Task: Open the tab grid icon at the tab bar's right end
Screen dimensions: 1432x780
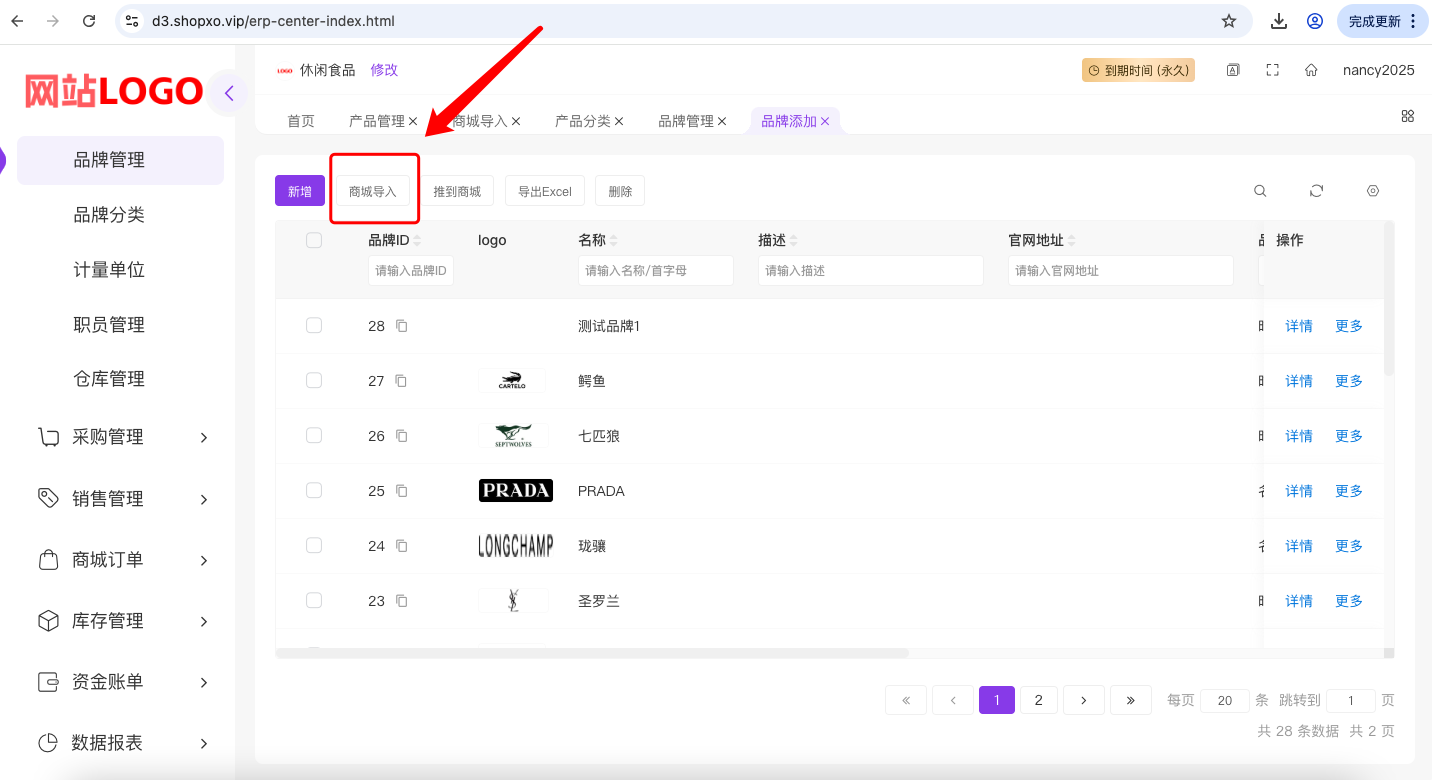Action: click(1408, 116)
